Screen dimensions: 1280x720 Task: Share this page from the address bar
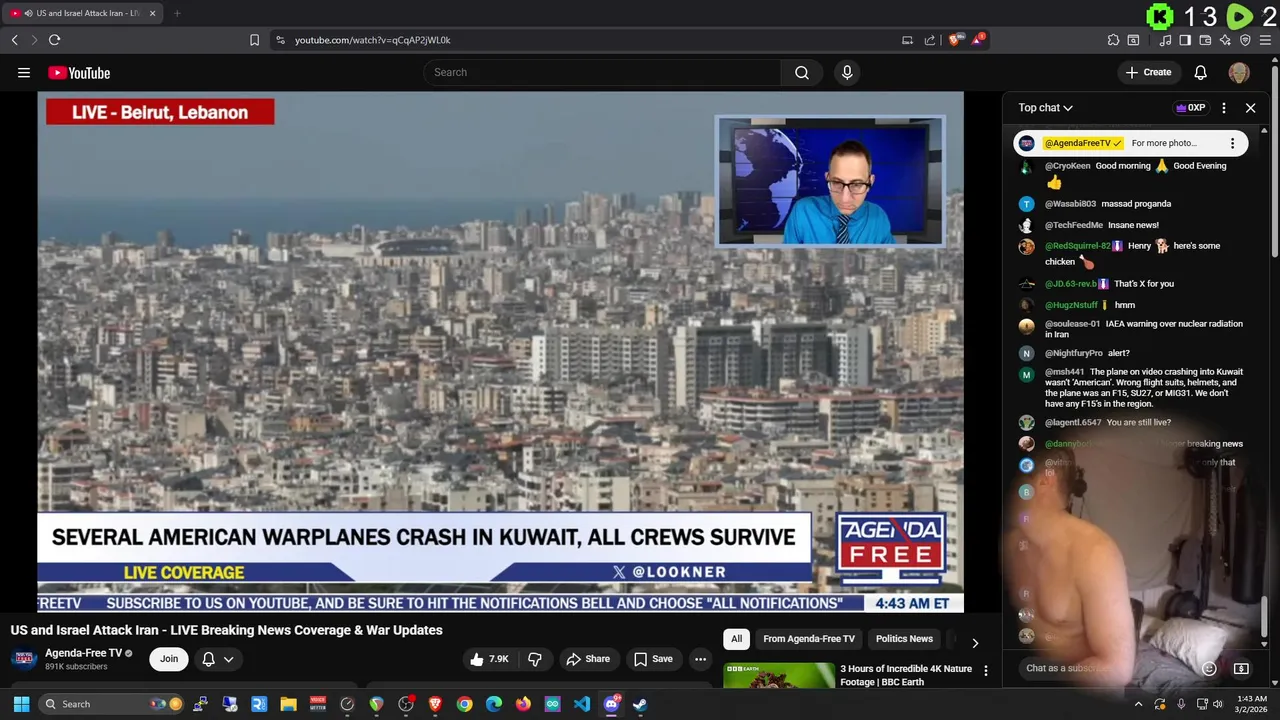tap(930, 40)
